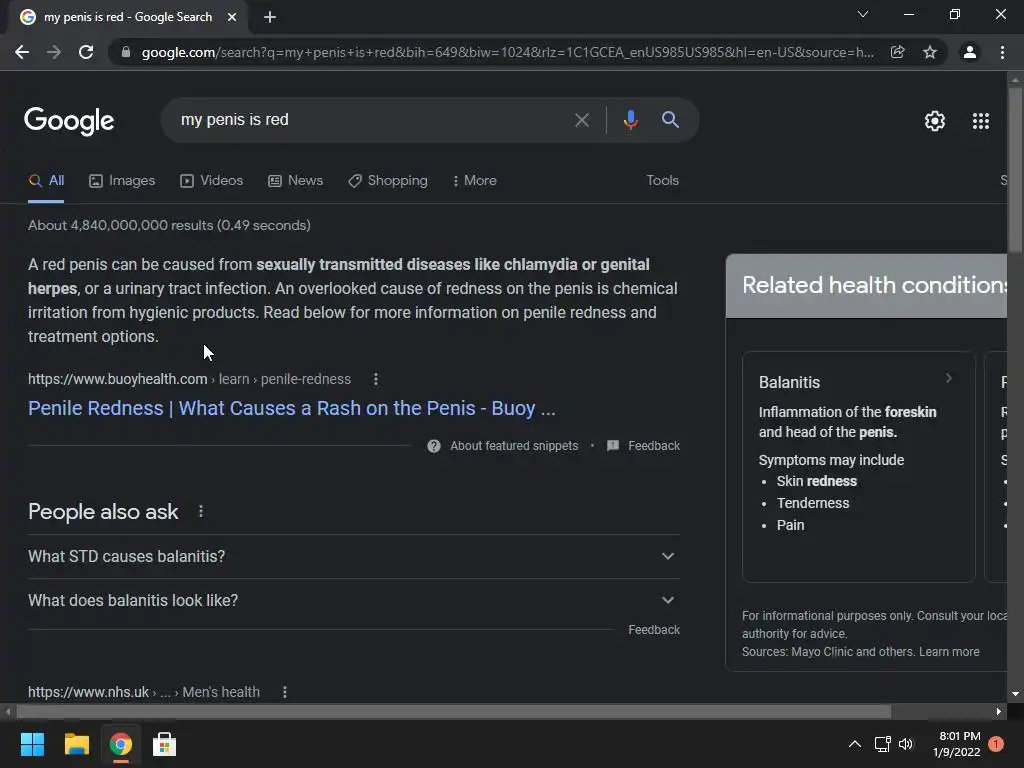1024x768 pixels.
Task: Close the Google Search tab
Action: click(x=232, y=18)
